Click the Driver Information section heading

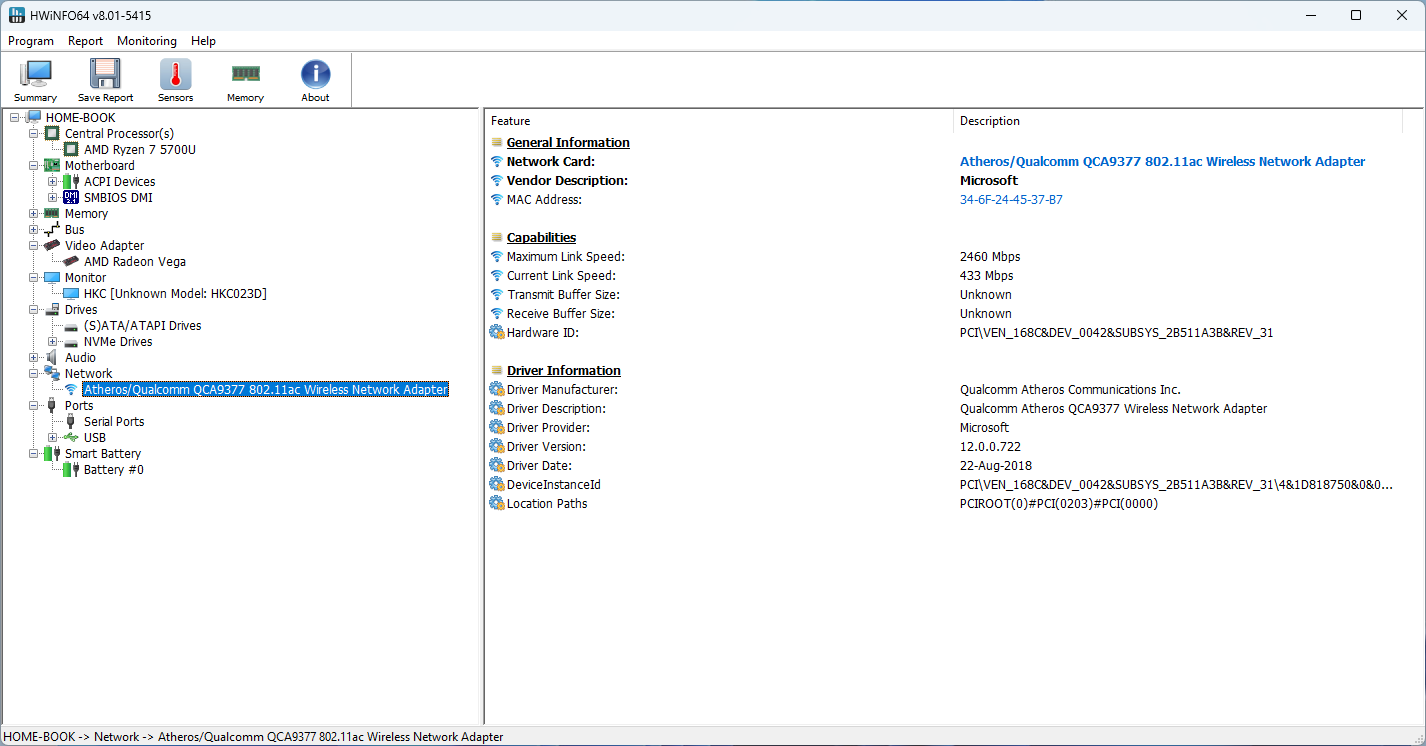point(564,371)
